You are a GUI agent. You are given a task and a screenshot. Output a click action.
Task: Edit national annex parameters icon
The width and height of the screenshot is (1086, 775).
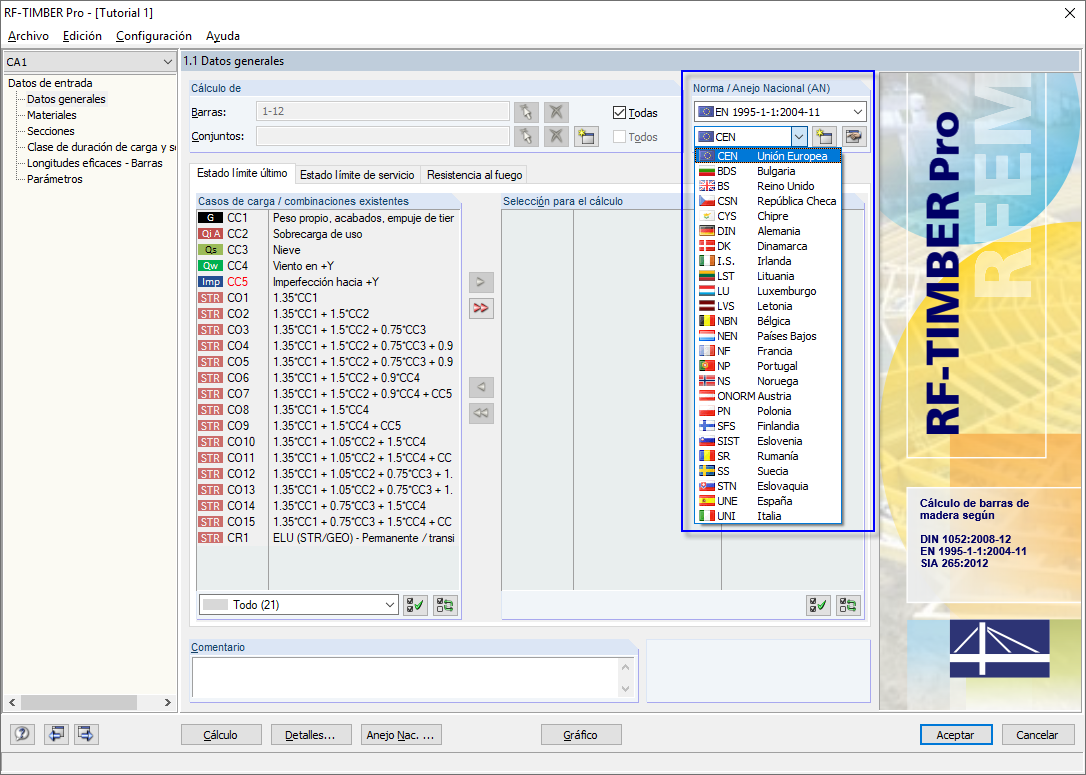coord(854,136)
